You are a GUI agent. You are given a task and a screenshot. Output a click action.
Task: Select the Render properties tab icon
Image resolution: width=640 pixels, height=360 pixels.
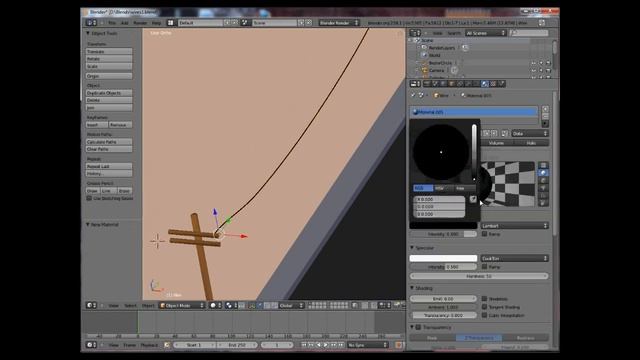click(x=427, y=84)
